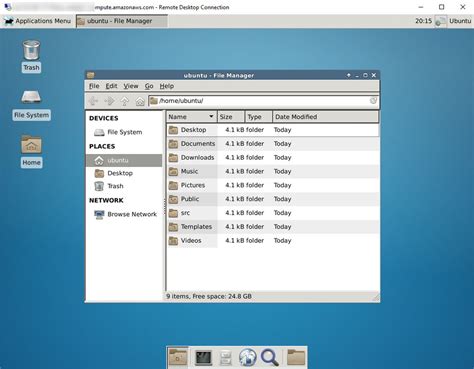
Task: Sort by Size column header
Action: click(231, 117)
